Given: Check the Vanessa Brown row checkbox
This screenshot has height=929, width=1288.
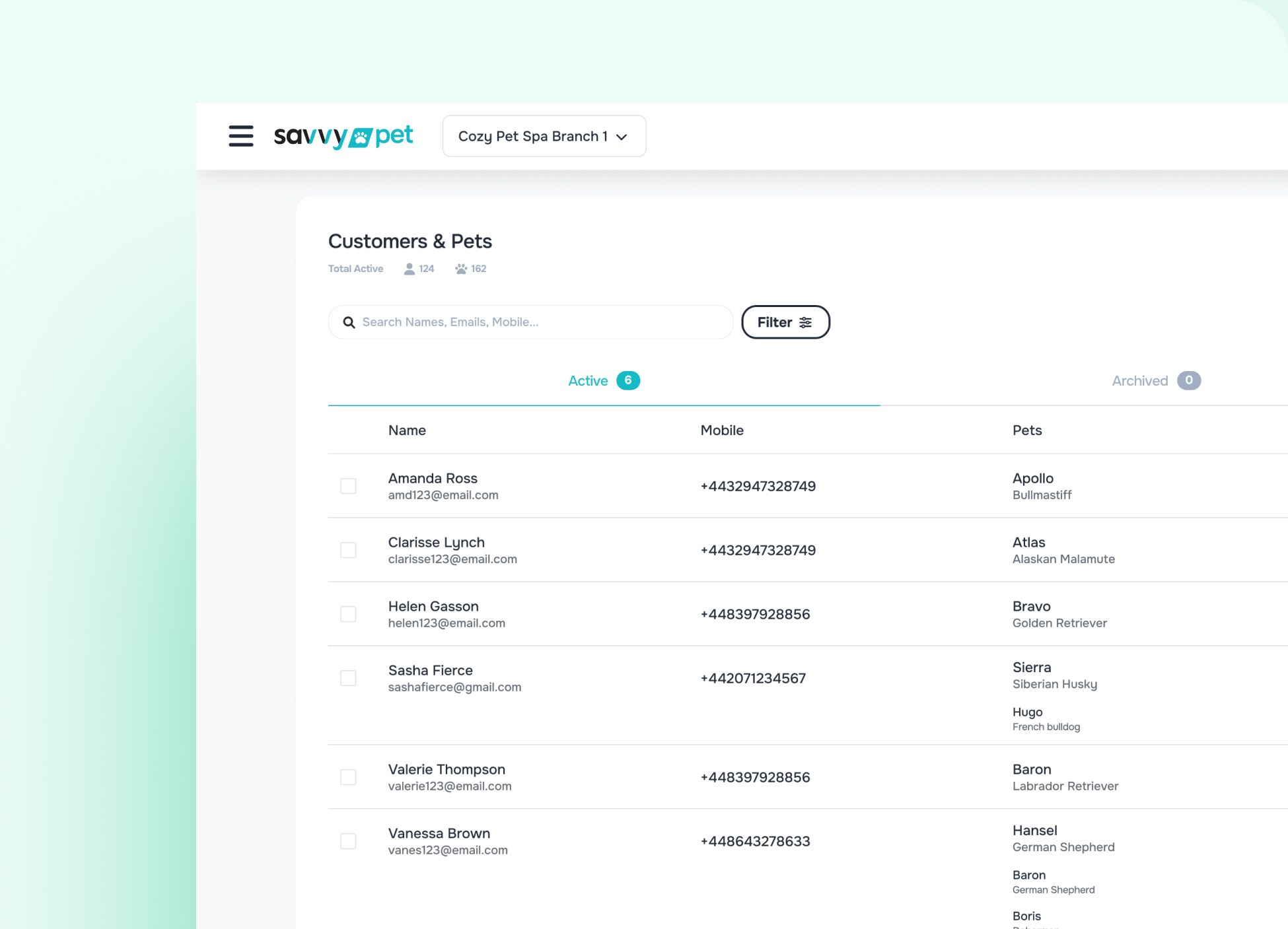Looking at the screenshot, I should click(x=348, y=841).
